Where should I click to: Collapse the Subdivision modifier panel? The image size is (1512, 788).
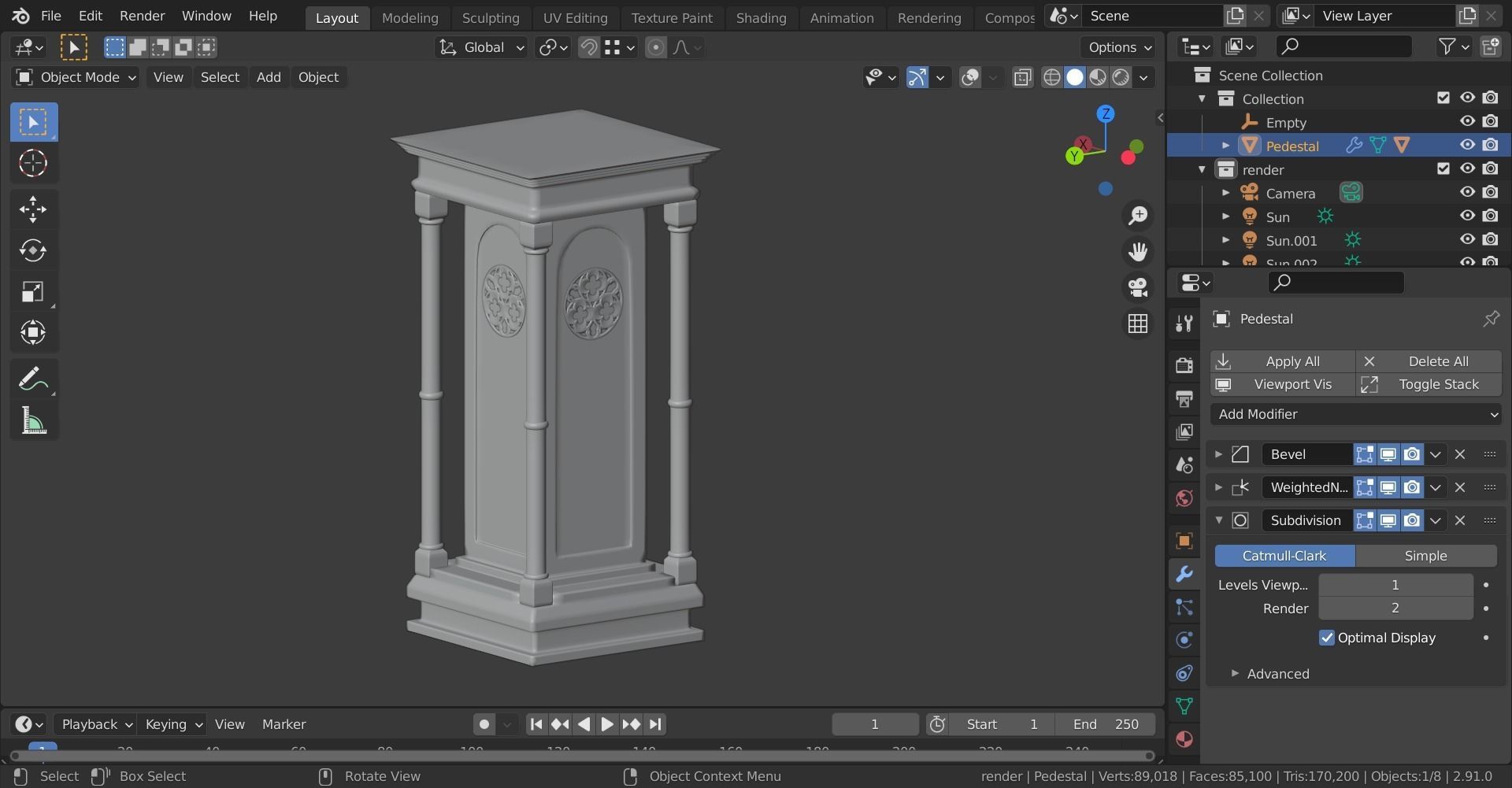pos(1218,520)
